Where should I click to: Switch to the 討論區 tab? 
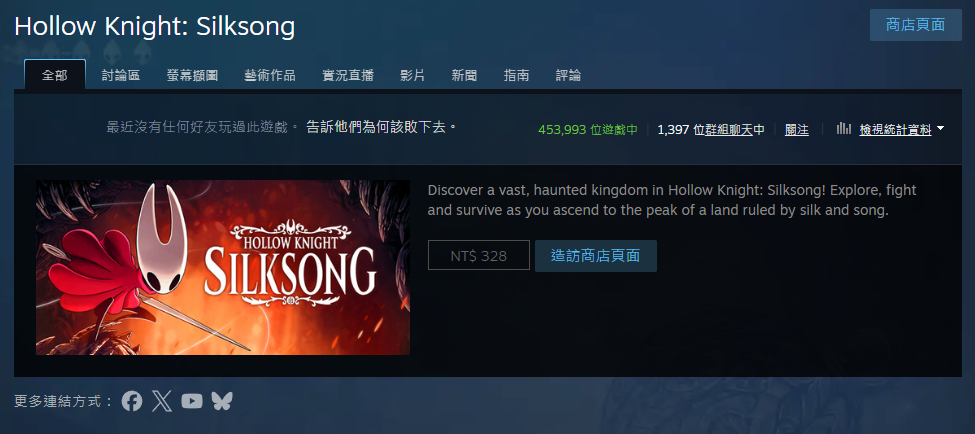coord(121,76)
